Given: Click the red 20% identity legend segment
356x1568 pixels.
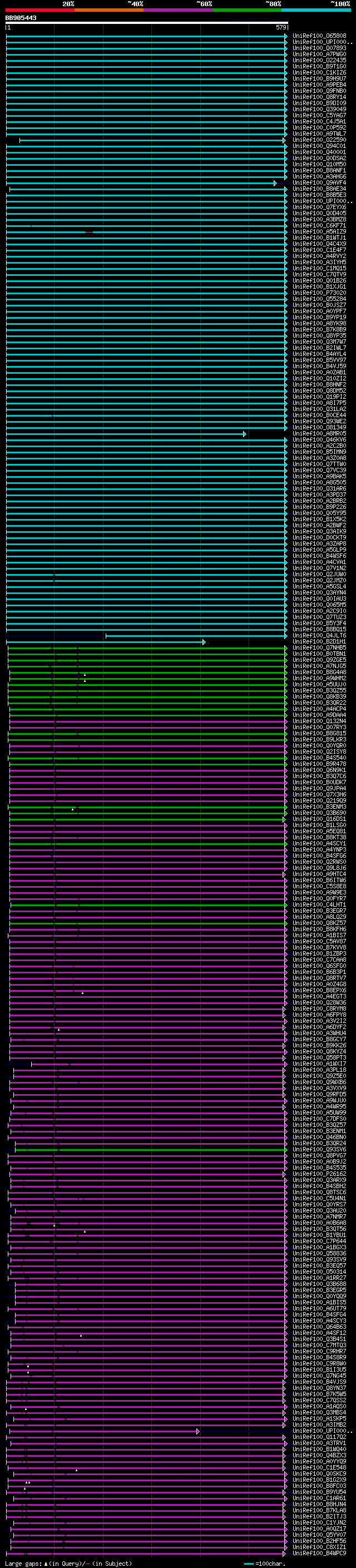Looking at the screenshot, I should pyautogui.click(x=39, y=10).
